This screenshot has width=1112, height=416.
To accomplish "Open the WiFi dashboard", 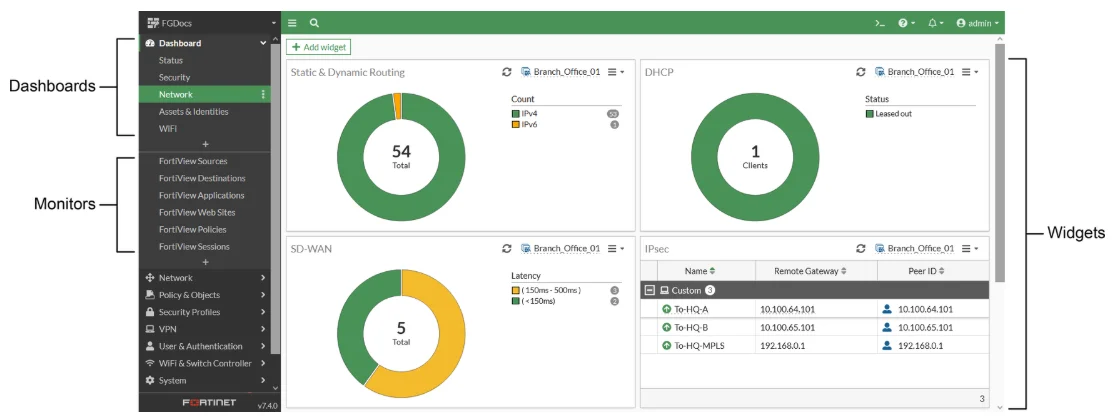I will 167,128.
